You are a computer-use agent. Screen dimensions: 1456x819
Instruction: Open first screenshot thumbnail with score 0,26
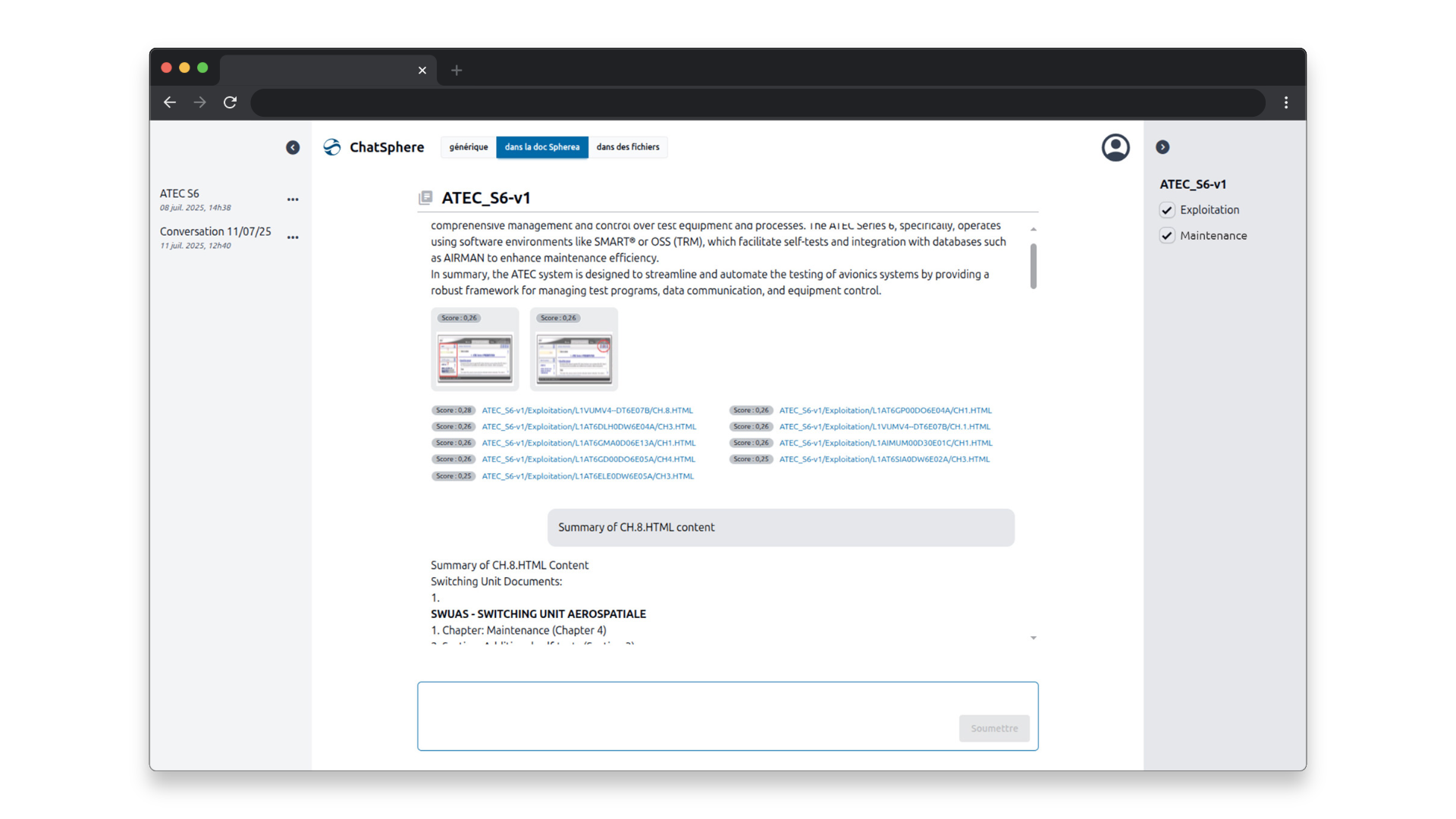[475, 357]
